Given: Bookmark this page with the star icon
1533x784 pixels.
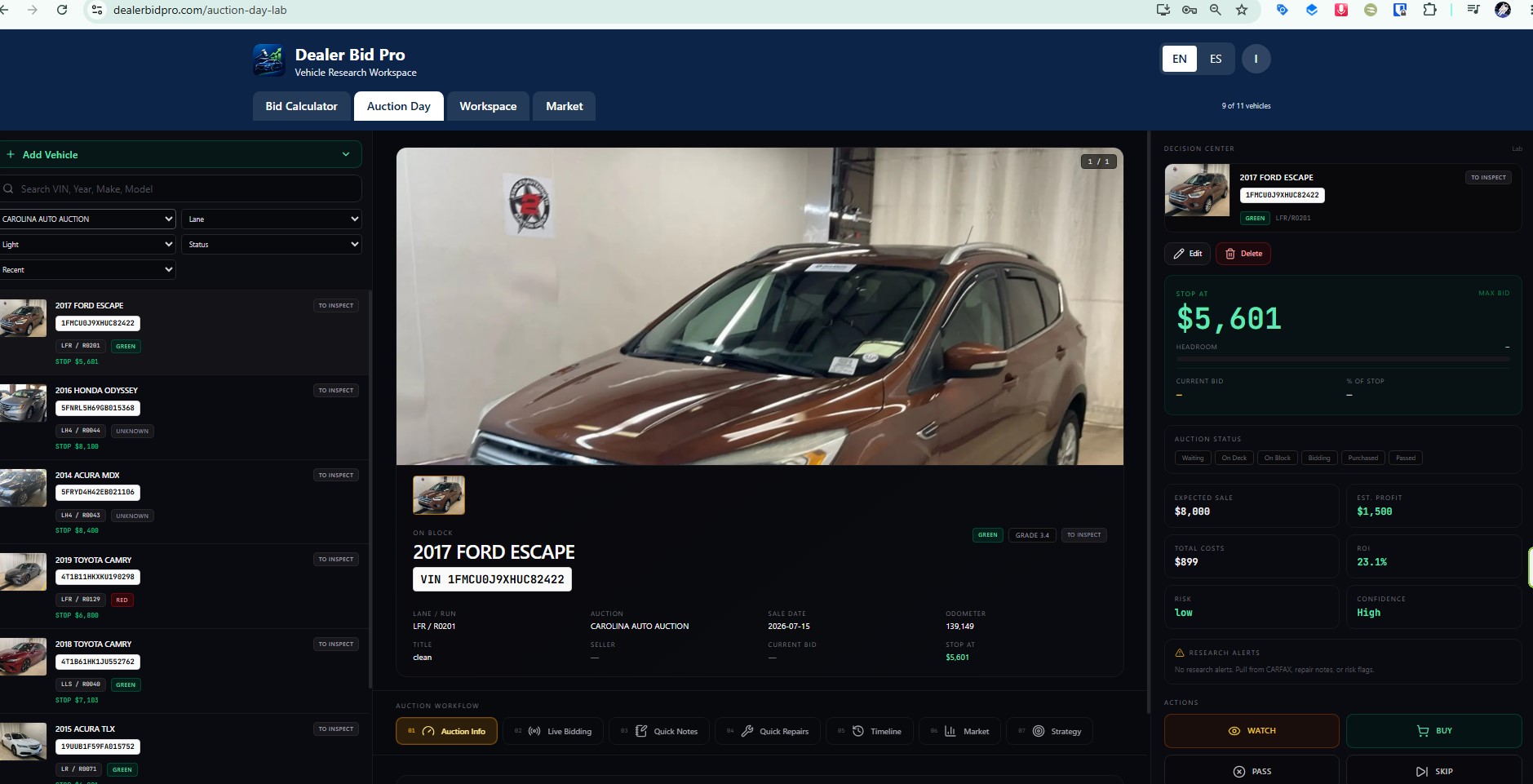Looking at the screenshot, I should click(1242, 10).
